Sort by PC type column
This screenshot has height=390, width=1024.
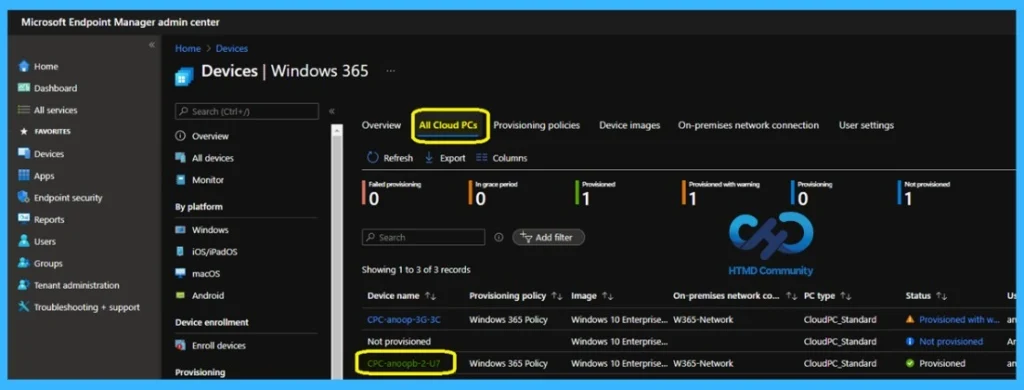[827, 296]
